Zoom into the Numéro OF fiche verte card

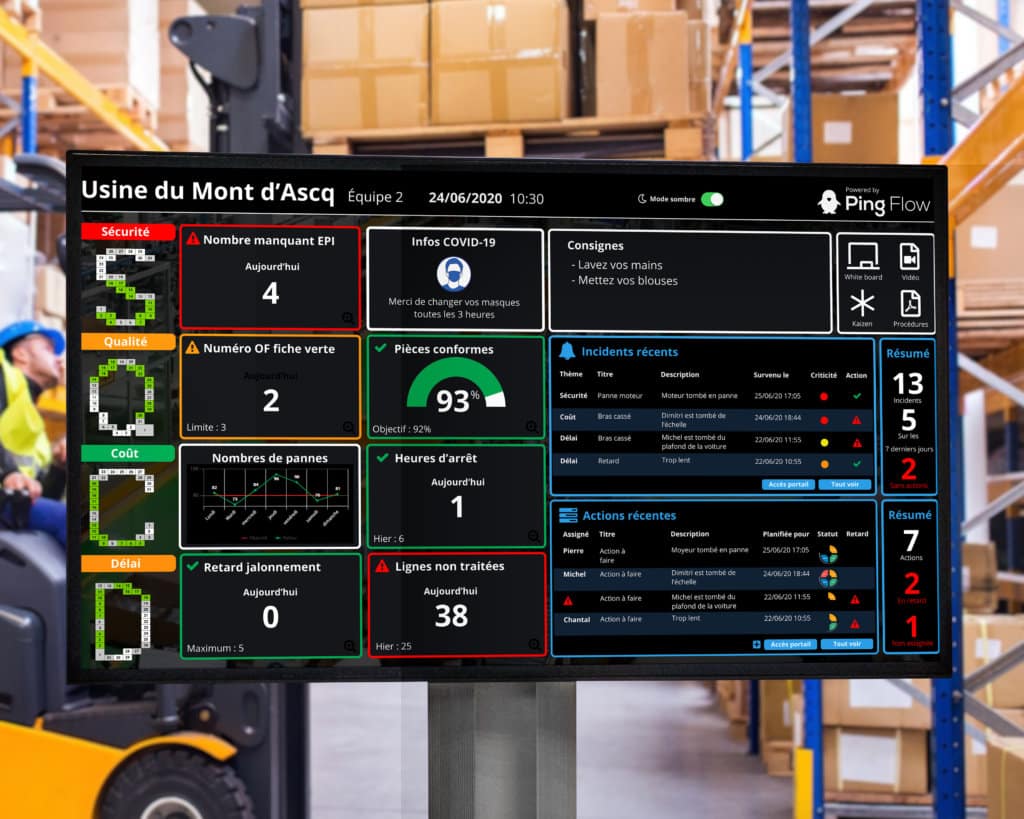pos(348,427)
